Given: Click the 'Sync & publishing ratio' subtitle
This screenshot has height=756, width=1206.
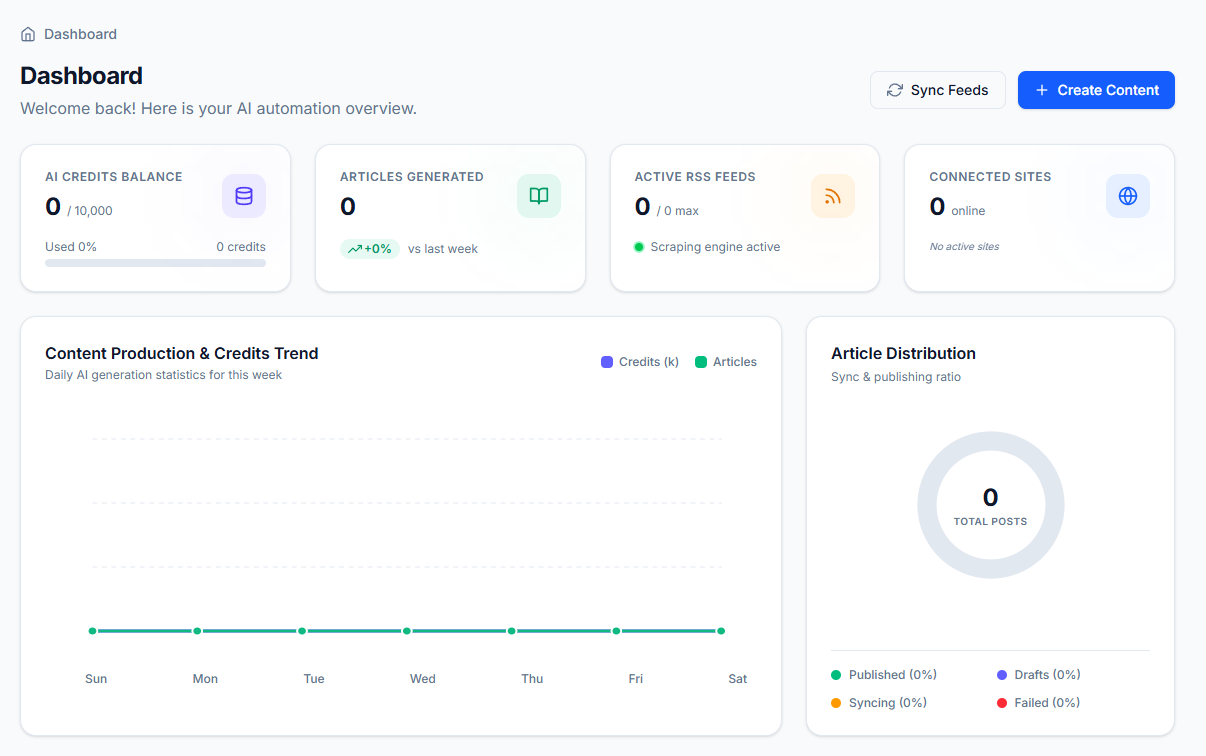Looking at the screenshot, I should (896, 377).
